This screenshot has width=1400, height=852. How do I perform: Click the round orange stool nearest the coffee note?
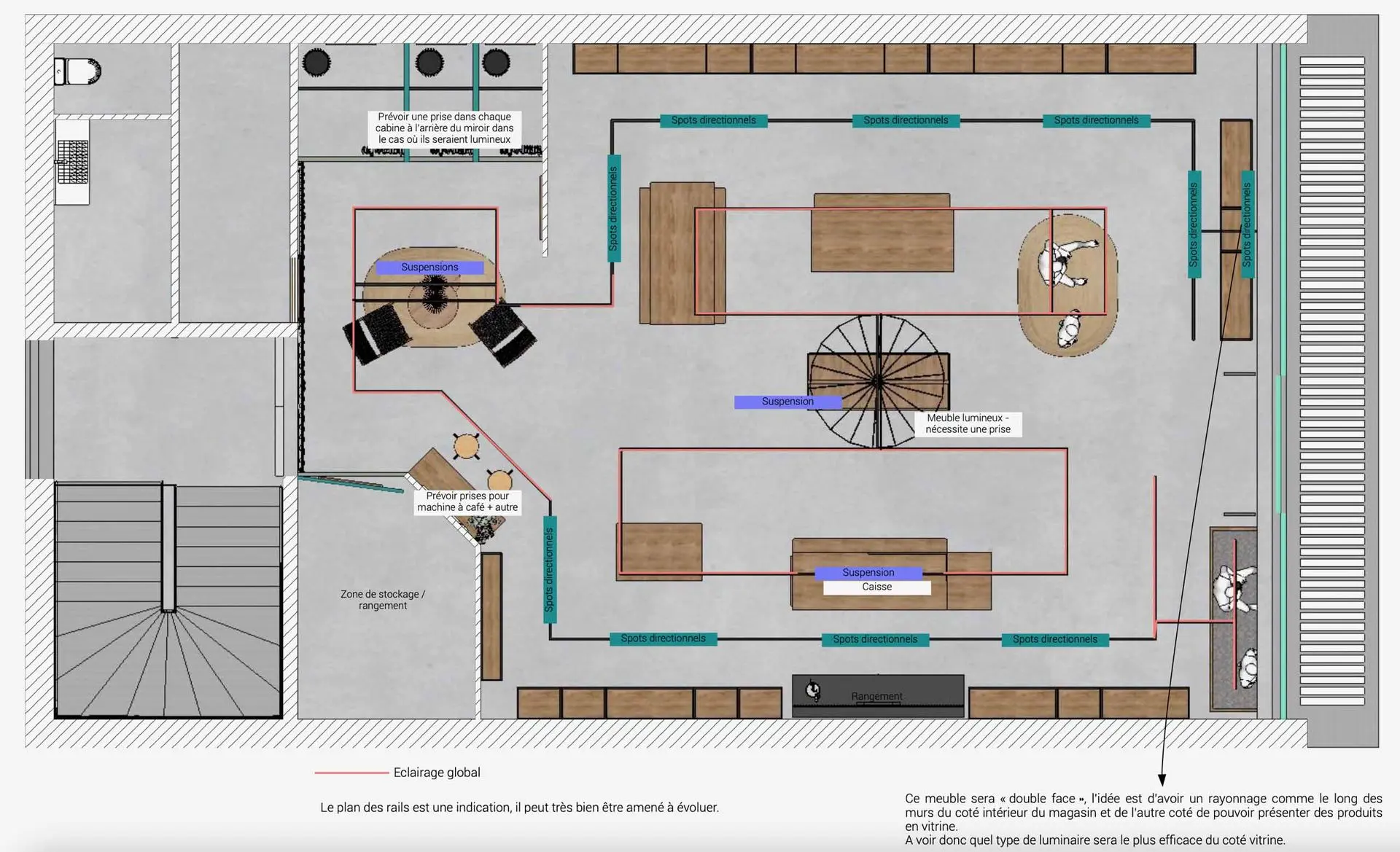(499, 481)
